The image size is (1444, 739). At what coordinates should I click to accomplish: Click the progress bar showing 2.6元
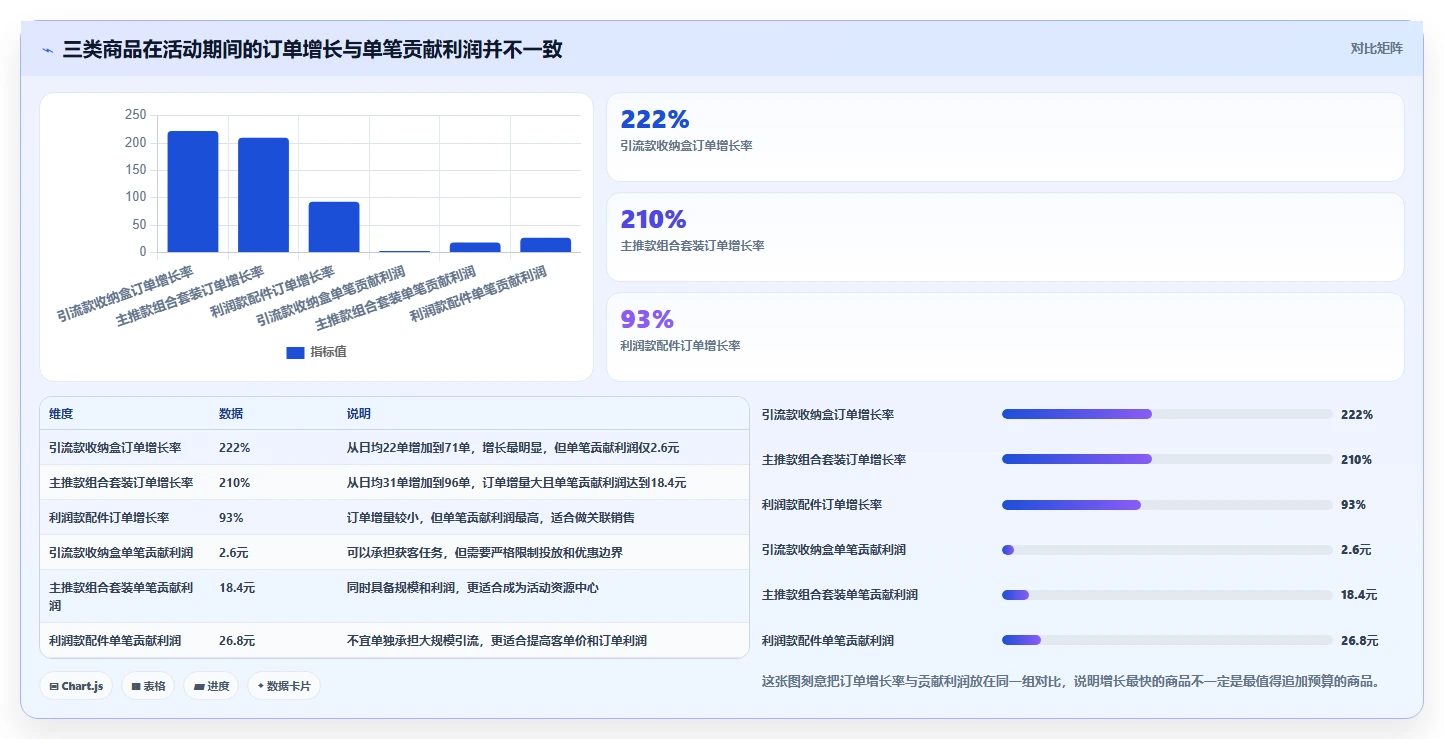point(1167,550)
